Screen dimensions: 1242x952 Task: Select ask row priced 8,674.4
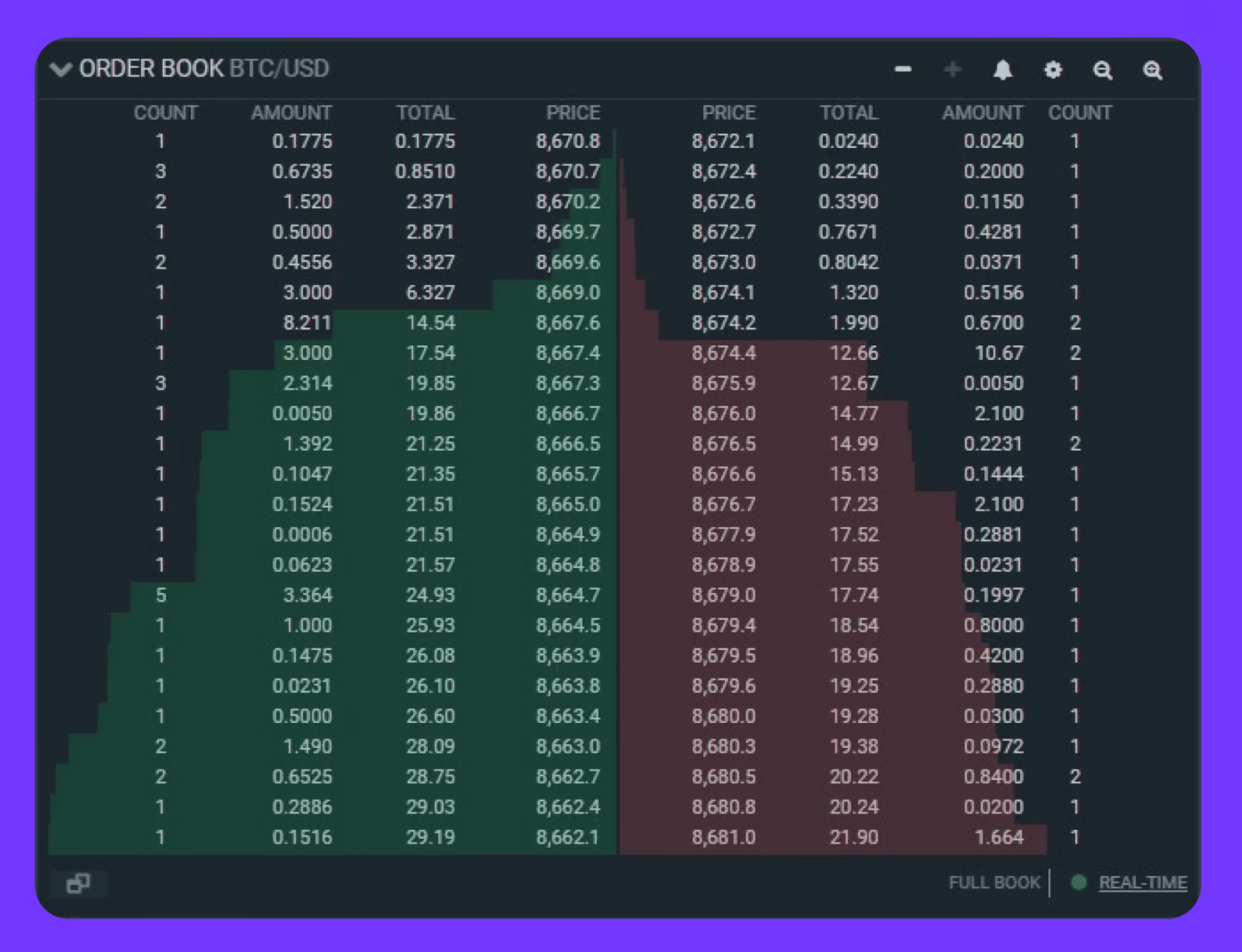[x=723, y=353]
